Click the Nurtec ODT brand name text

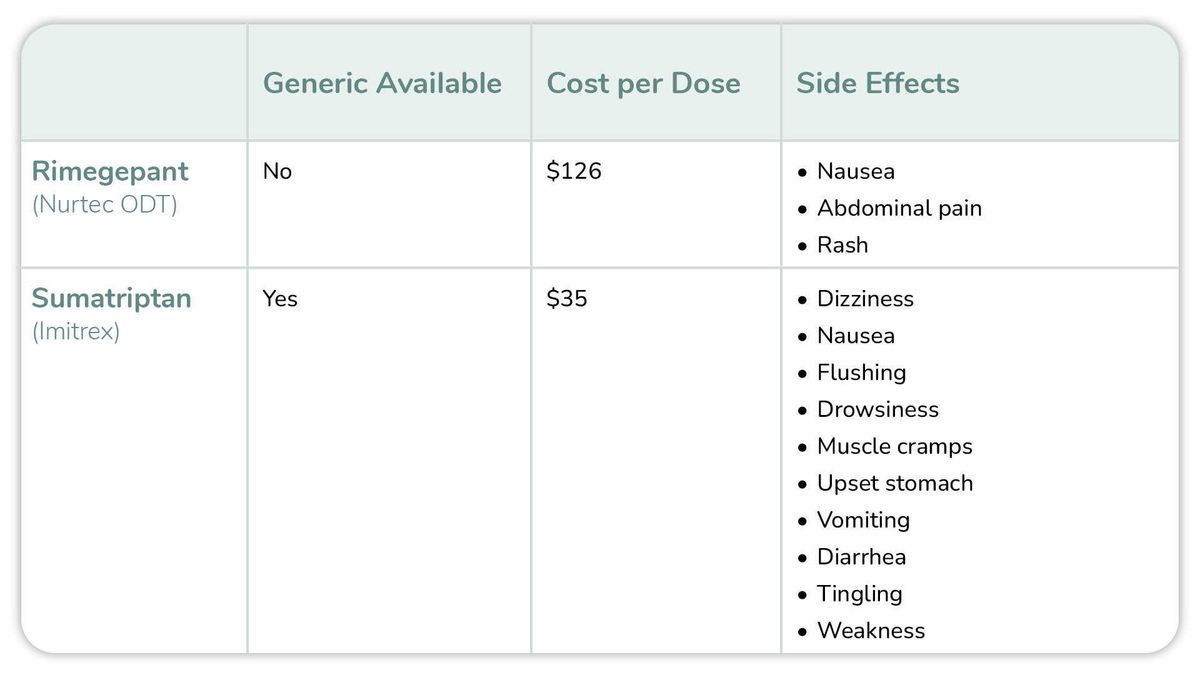[x=104, y=207]
